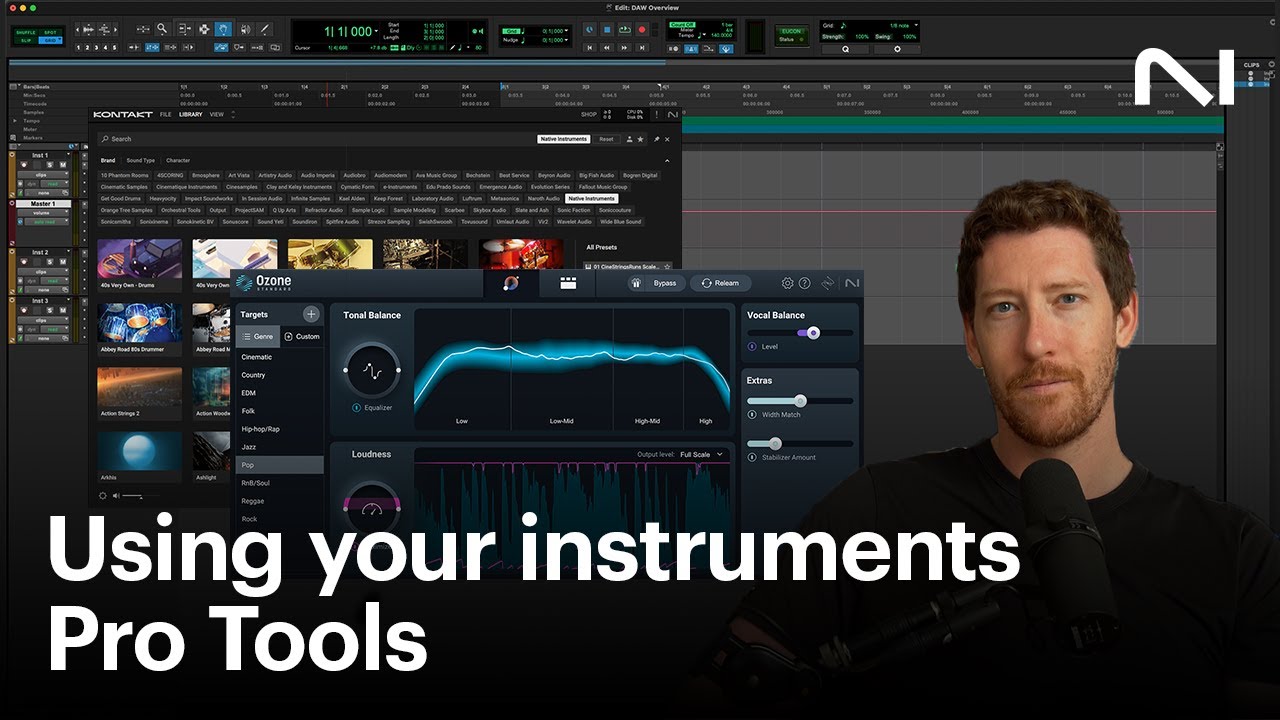
Task: Open the Kontakt browser gear settings icon
Action: tap(103, 495)
